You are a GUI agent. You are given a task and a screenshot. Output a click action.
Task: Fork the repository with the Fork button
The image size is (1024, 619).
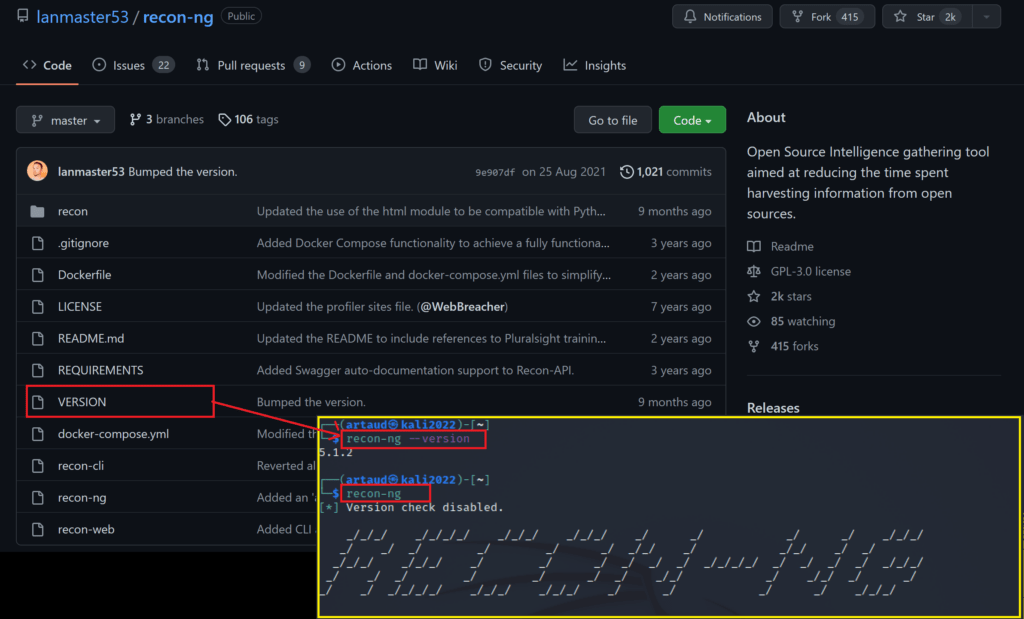pyautogui.click(x=827, y=17)
